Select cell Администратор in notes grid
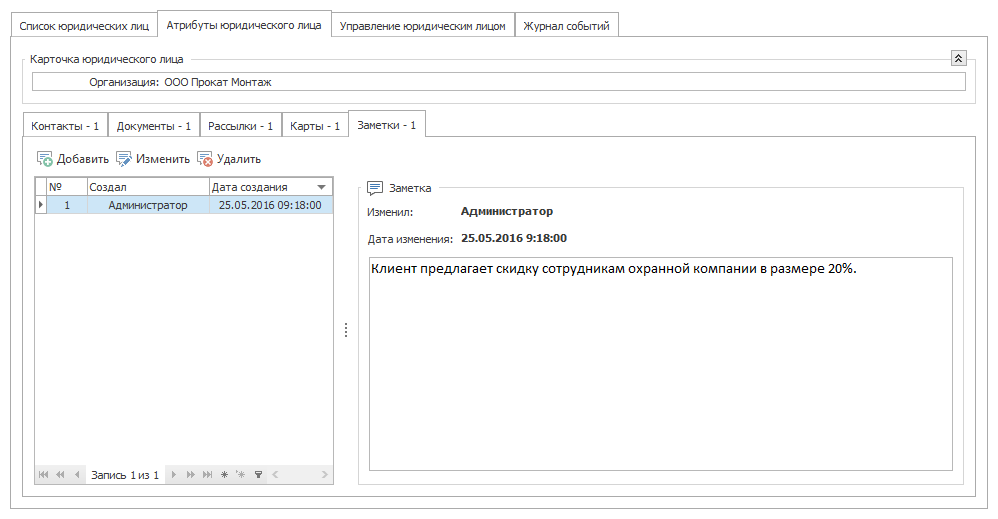998x519 pixels. tap(148, 205)
